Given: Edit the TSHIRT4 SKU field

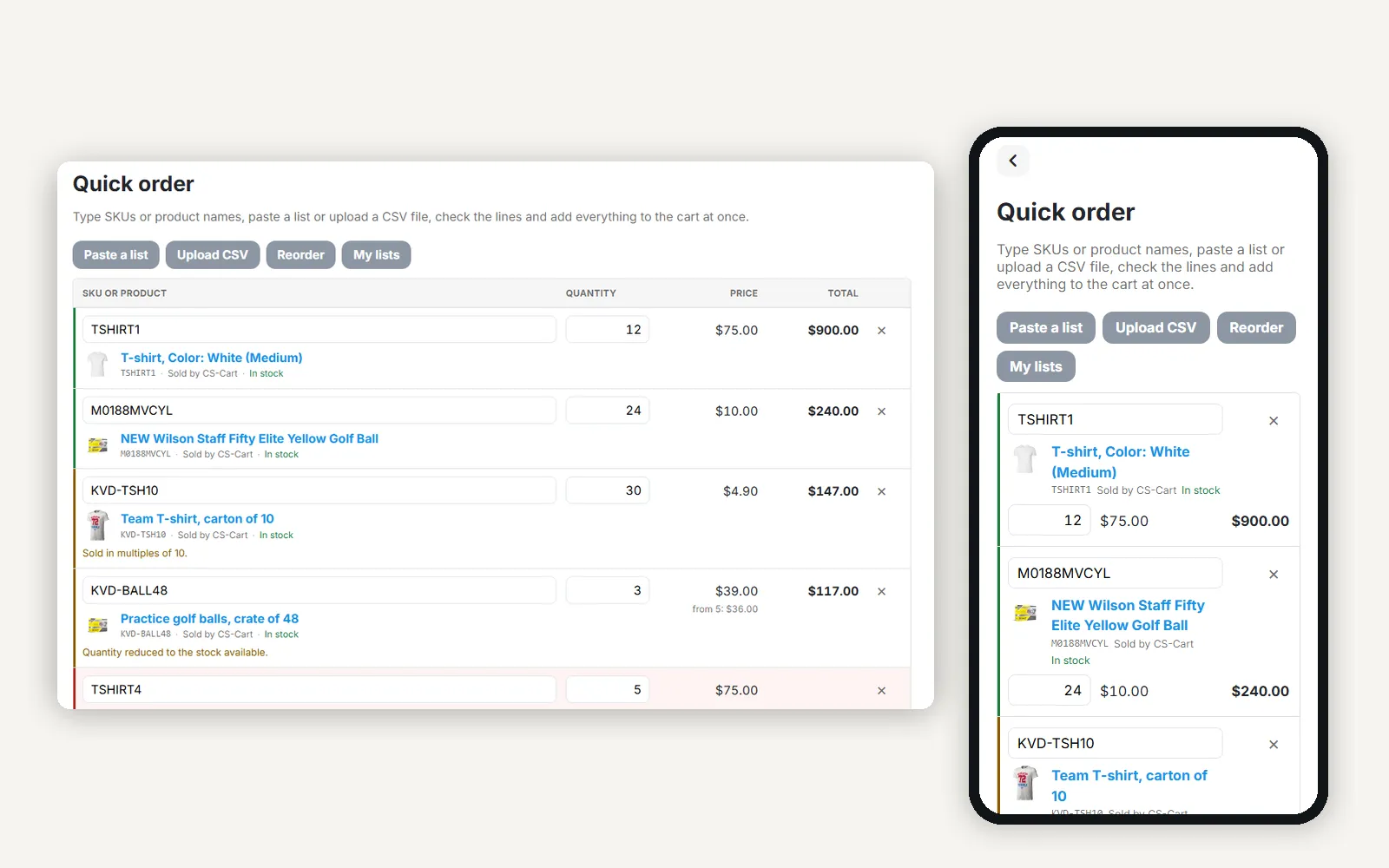Looking at the screenshot, I should (x=319, y=689).
